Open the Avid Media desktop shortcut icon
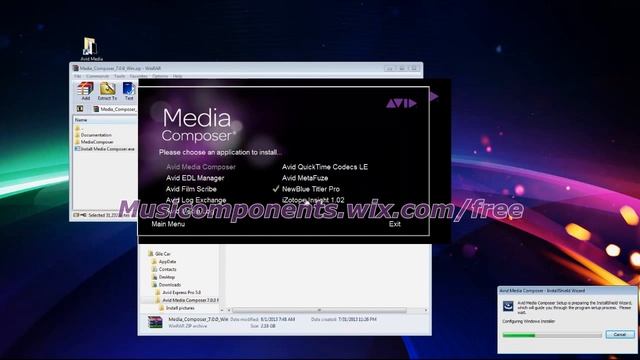 tap(91, 49)
